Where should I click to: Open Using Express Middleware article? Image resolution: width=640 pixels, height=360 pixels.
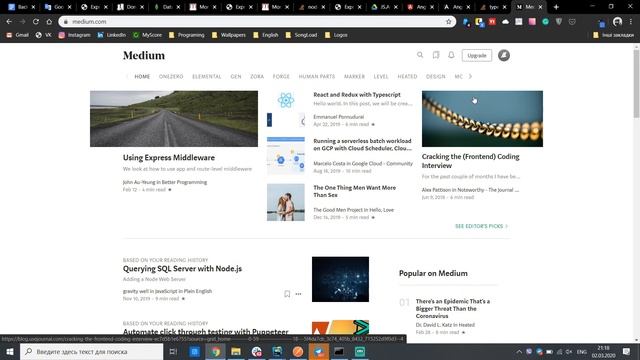point(169,158)
